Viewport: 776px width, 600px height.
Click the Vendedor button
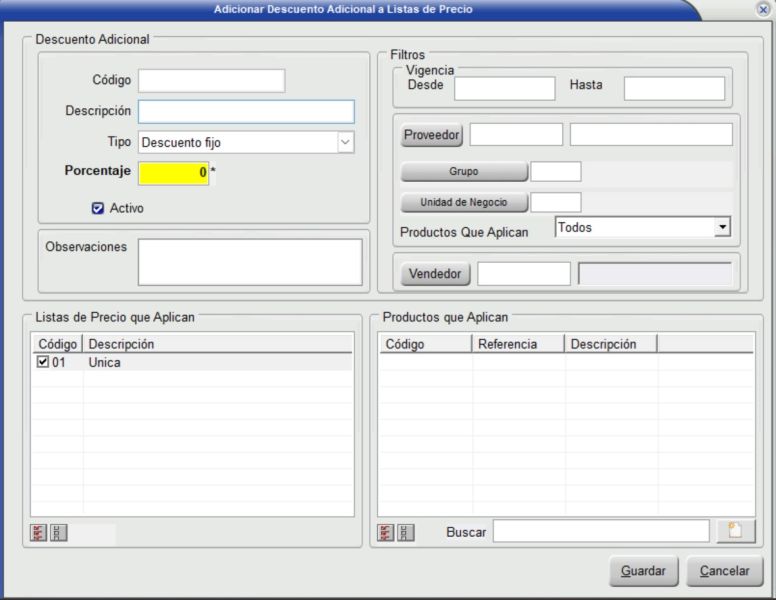click(x=435, y=273)
